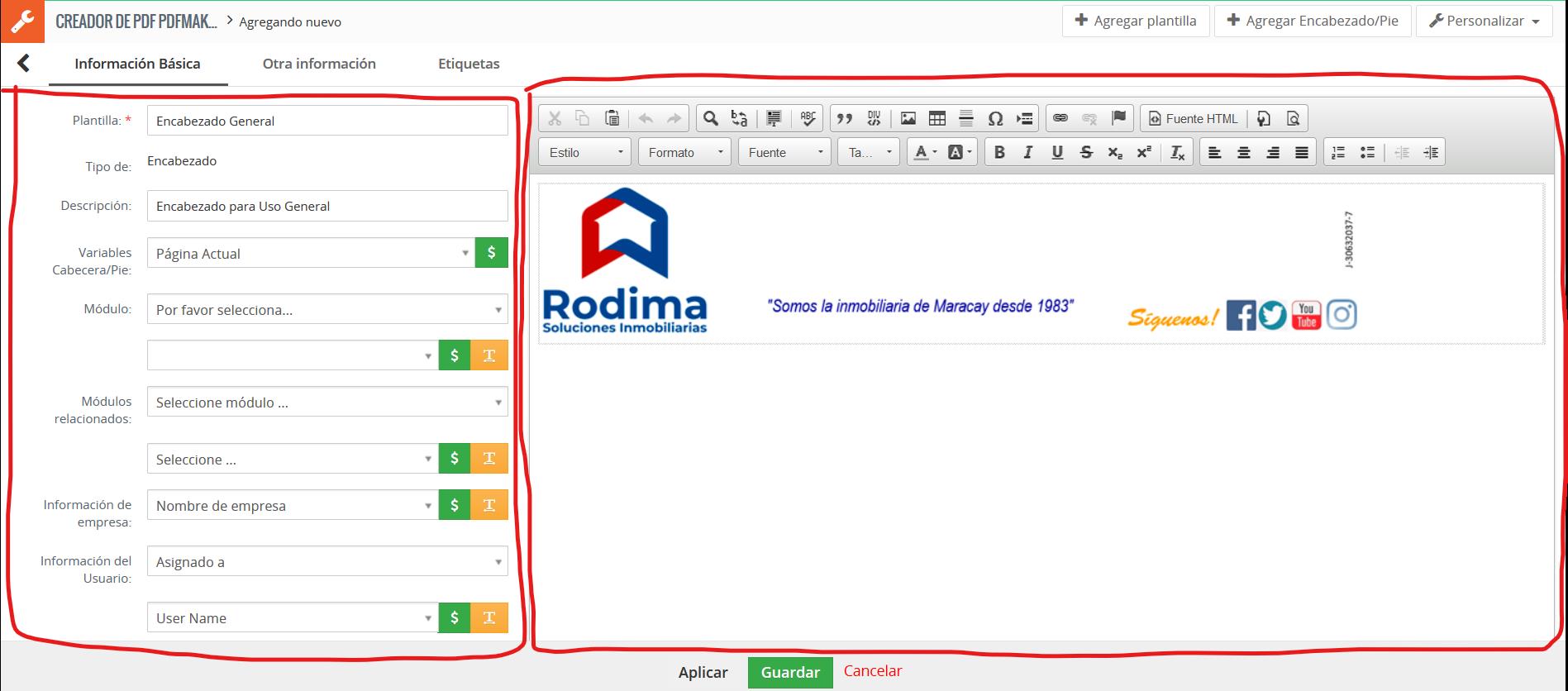Open the Estilo dropdown
Screen dimensions: 1568x691
585,153
